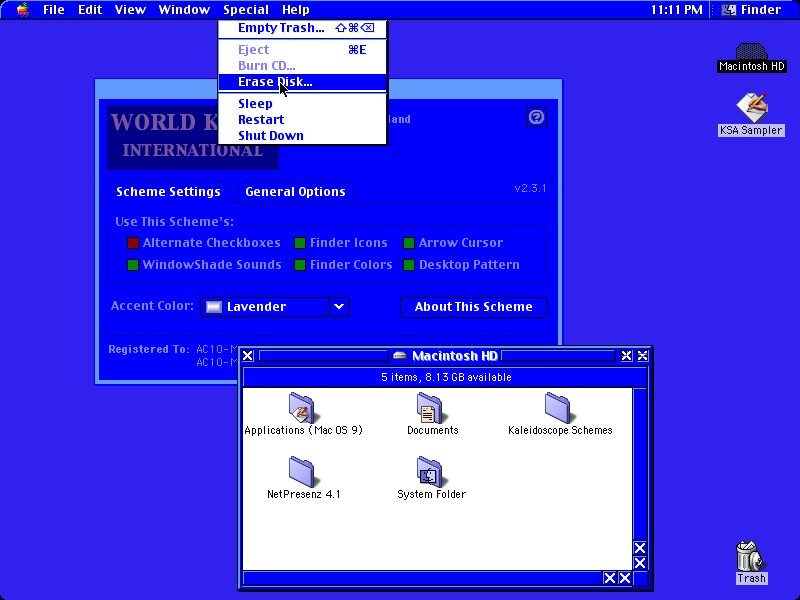
Task: Select the System Folder icon
Action: [430, 471]
